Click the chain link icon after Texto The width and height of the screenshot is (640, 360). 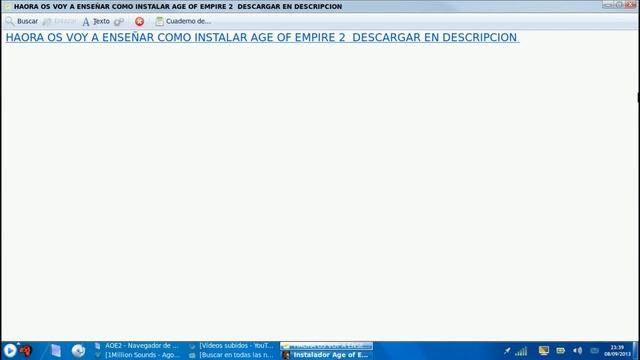[119, 21]
